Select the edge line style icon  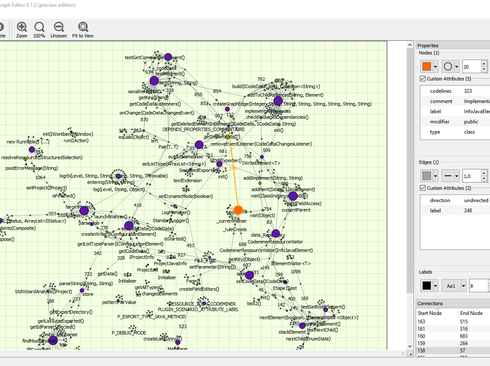point(448,175)
